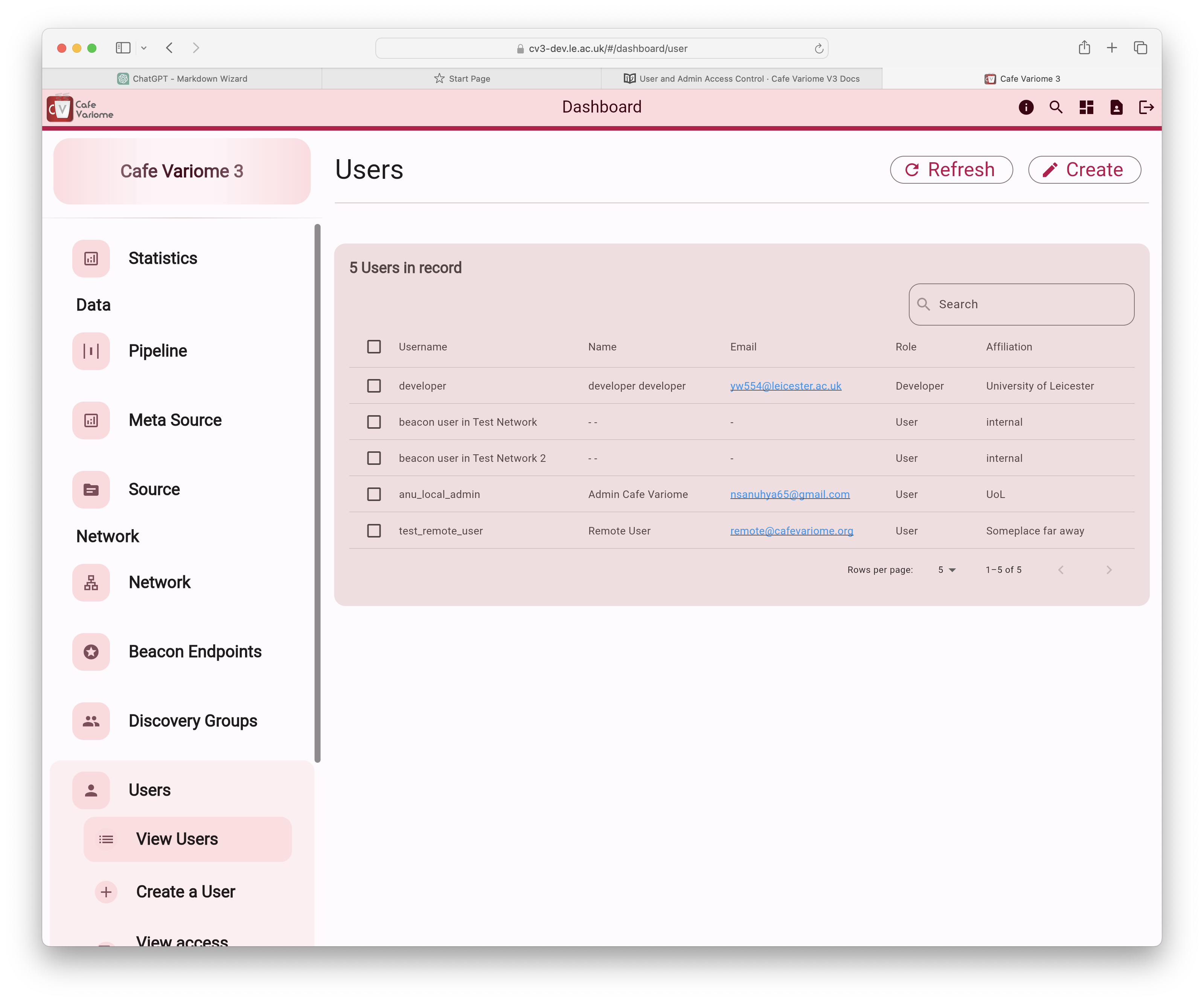Go forward with Safari forward arrow
This screenshot has height=1002, width=1204.
[195, 48]
